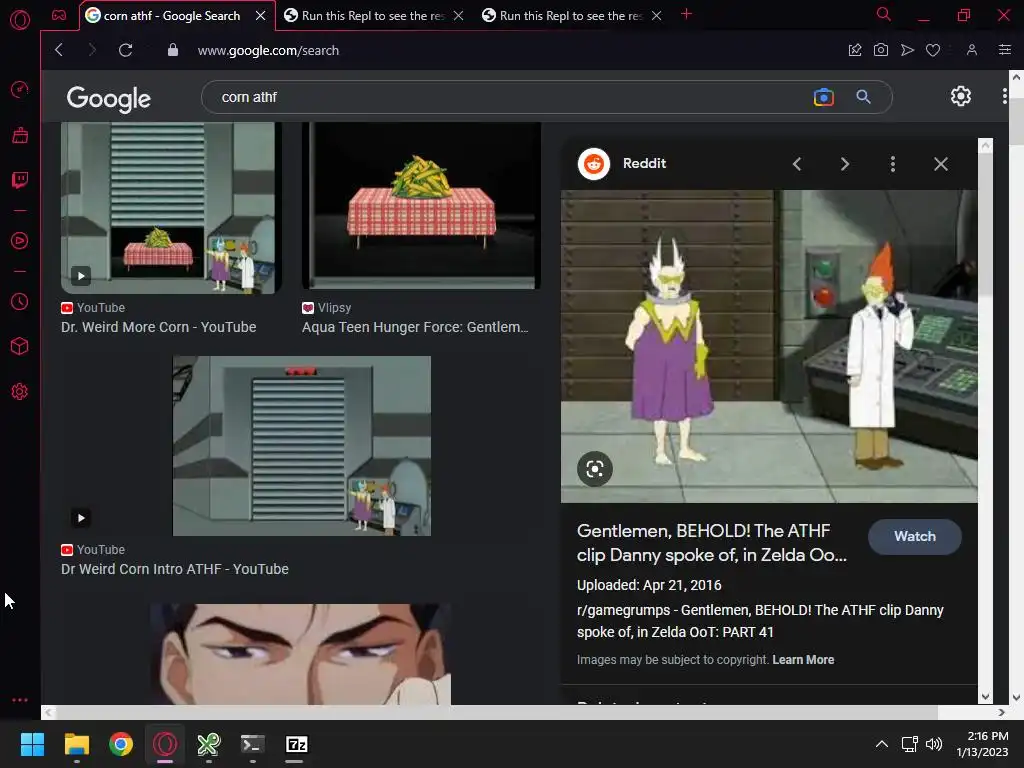Add page to bookmarks heart icon
Screen dimensions: 1024x768
[933, 50]
